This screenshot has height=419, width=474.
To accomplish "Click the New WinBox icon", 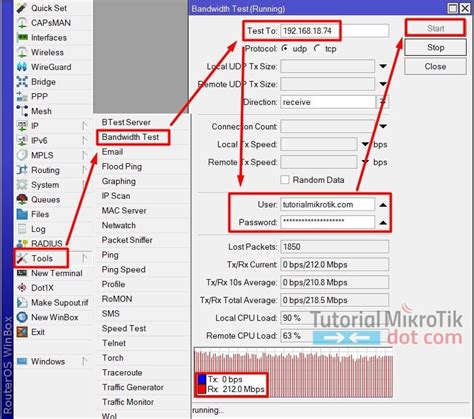I will (x=22, y=317).
